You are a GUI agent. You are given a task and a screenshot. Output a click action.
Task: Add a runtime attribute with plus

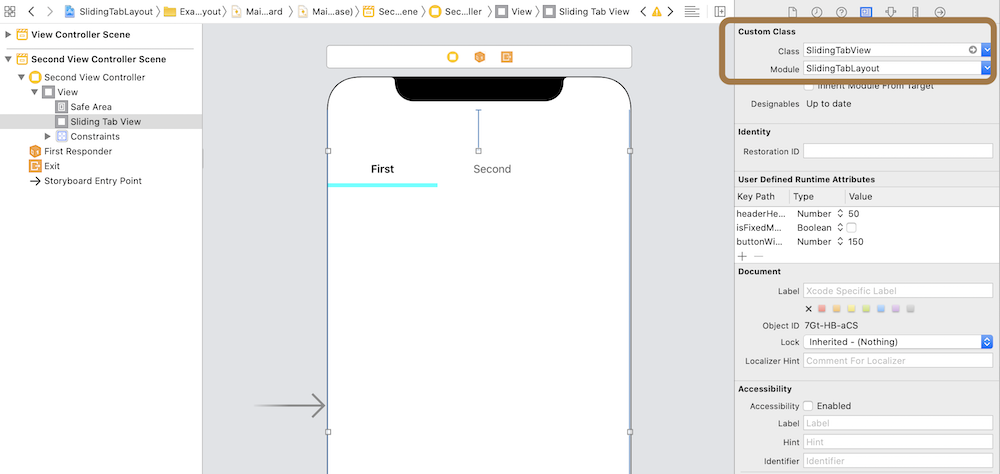coord(742,256)
